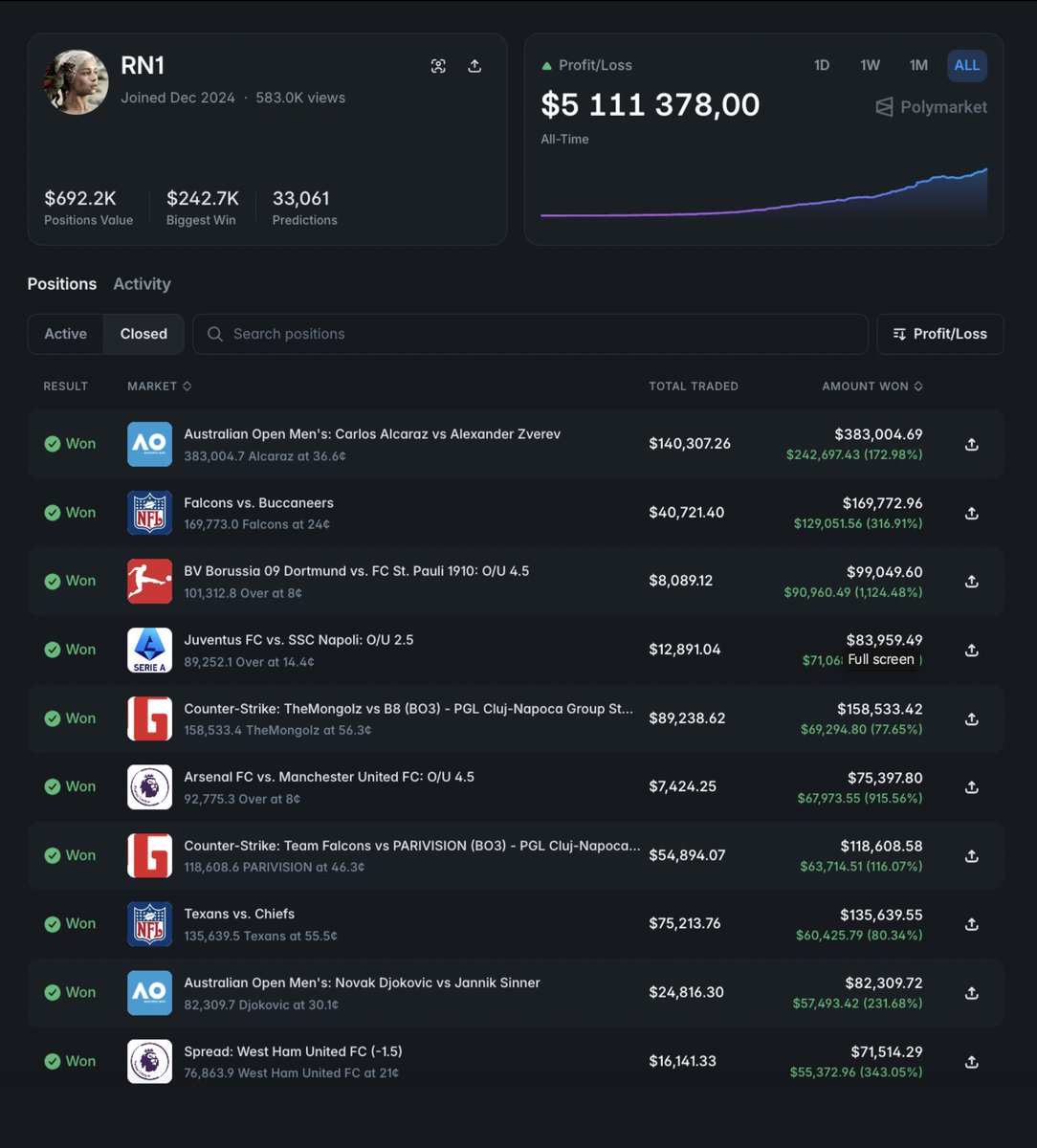Open Spread: West Ham United FC (-1.5)
Image resolution: width=1037 pixels, height=1148 pixels.
tap(293, 1051)
